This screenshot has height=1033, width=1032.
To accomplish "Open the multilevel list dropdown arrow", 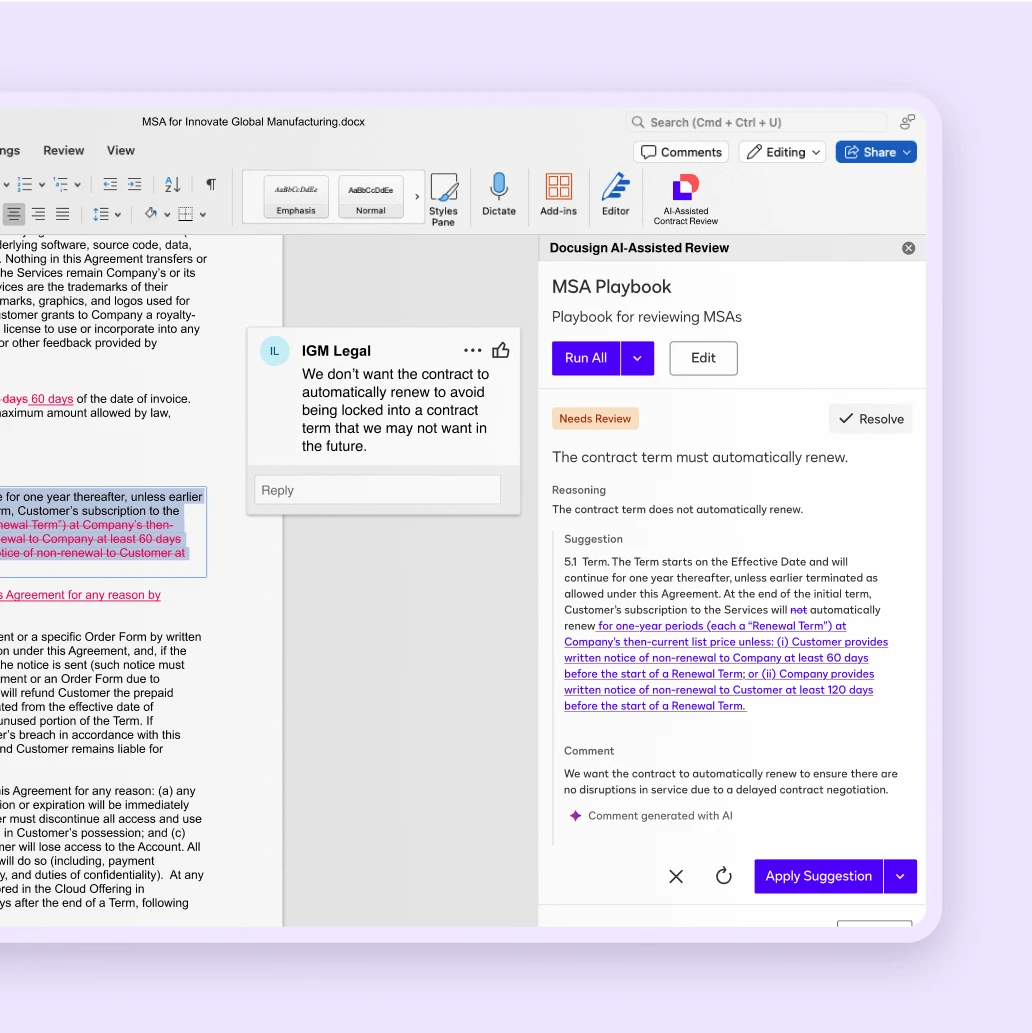I will (78, 185).
